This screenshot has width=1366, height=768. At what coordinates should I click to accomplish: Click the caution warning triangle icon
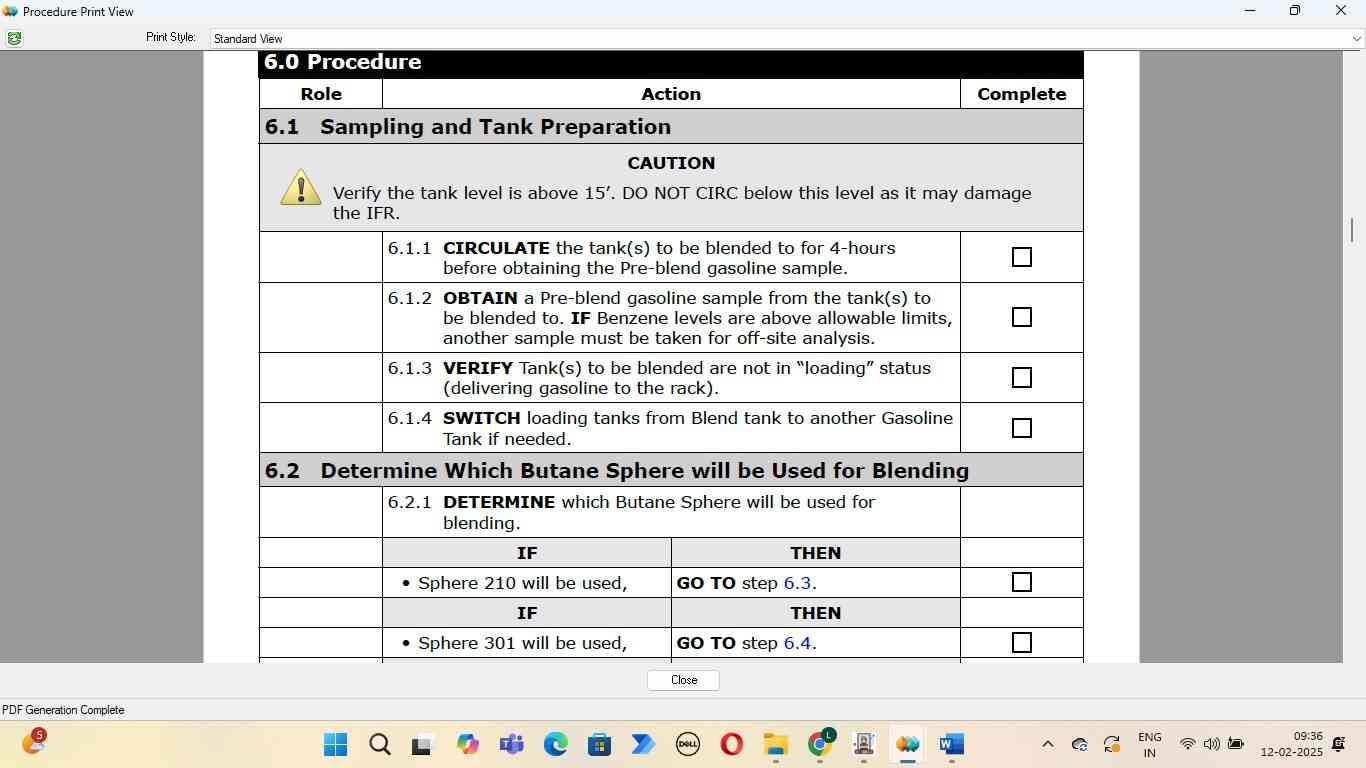tap(301, 188)
